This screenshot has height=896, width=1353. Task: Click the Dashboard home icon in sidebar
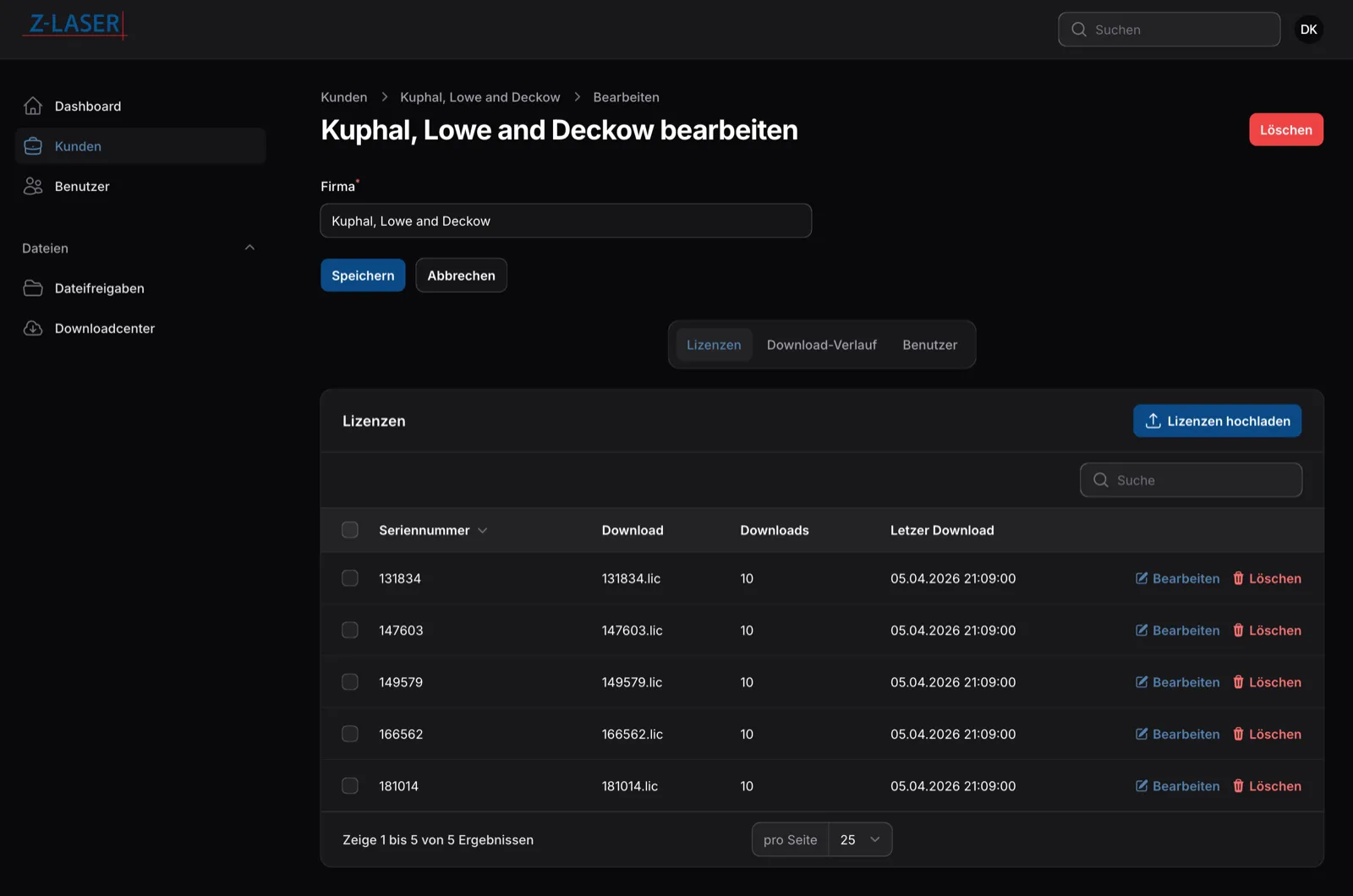click(x=33, y=107)
